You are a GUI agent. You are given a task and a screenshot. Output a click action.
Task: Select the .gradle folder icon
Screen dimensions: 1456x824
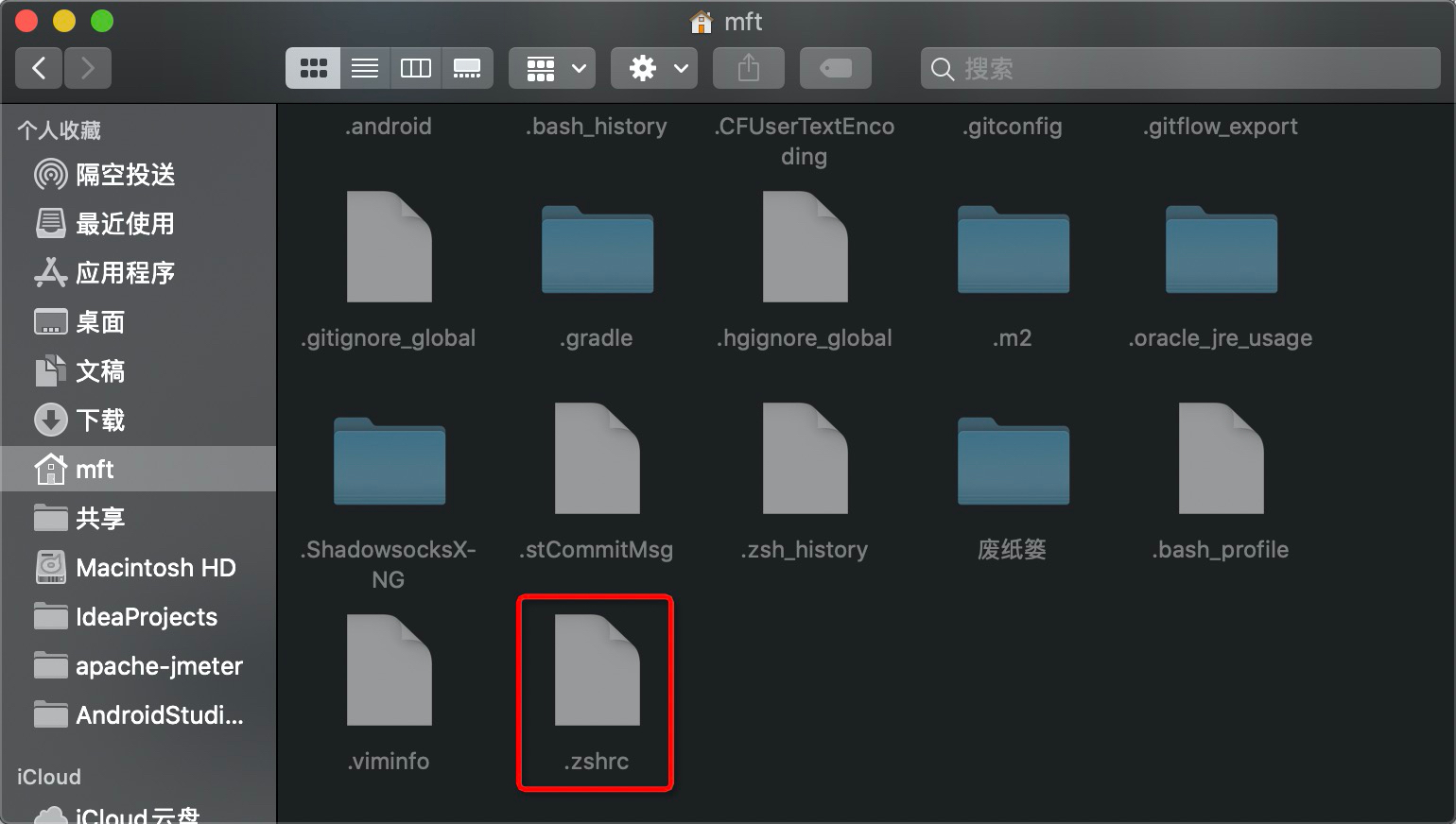pyautogui.click(x=598, y=249)
